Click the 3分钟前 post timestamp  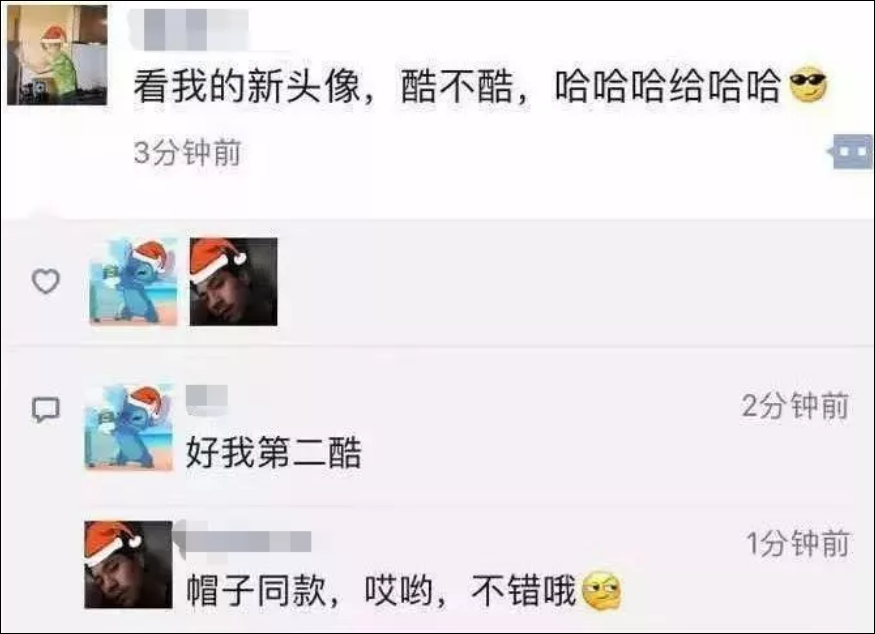[188, 152]
